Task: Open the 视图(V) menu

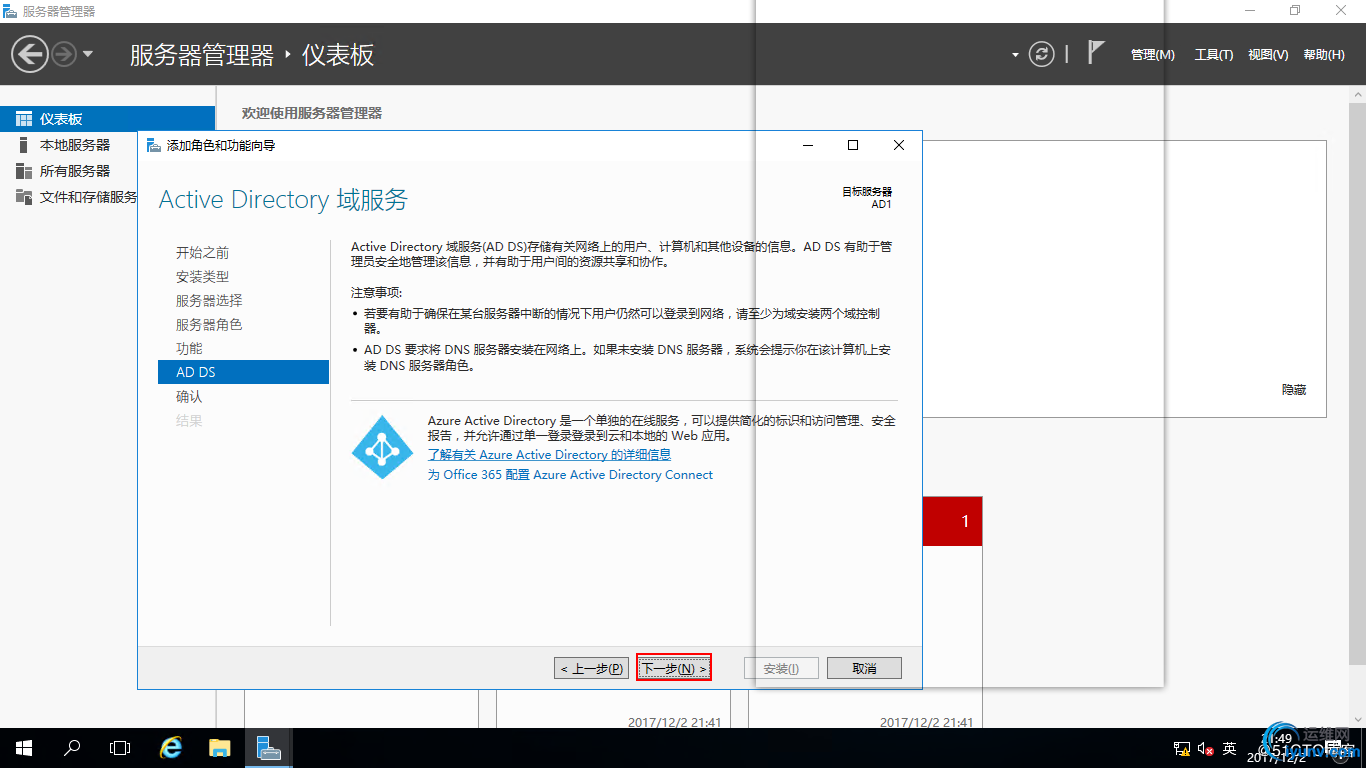Action: tap(1268, 55)
